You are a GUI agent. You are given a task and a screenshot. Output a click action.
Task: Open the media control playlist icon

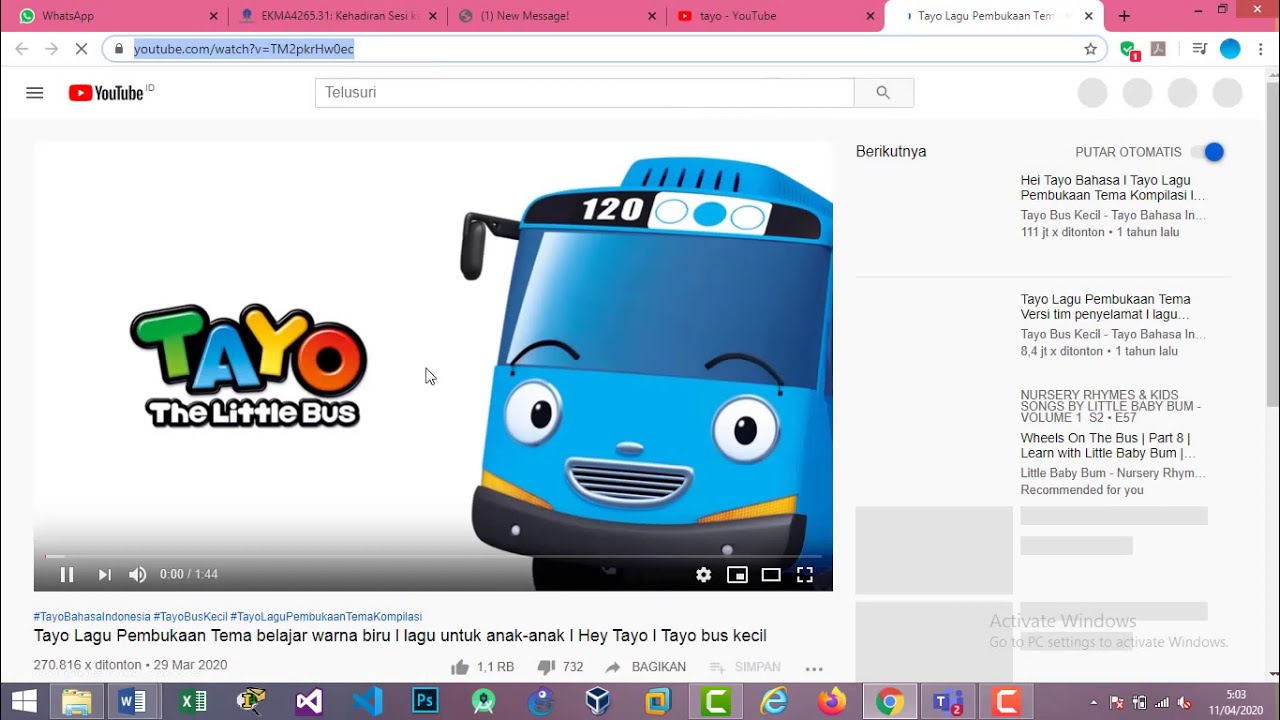(1200, 48)
